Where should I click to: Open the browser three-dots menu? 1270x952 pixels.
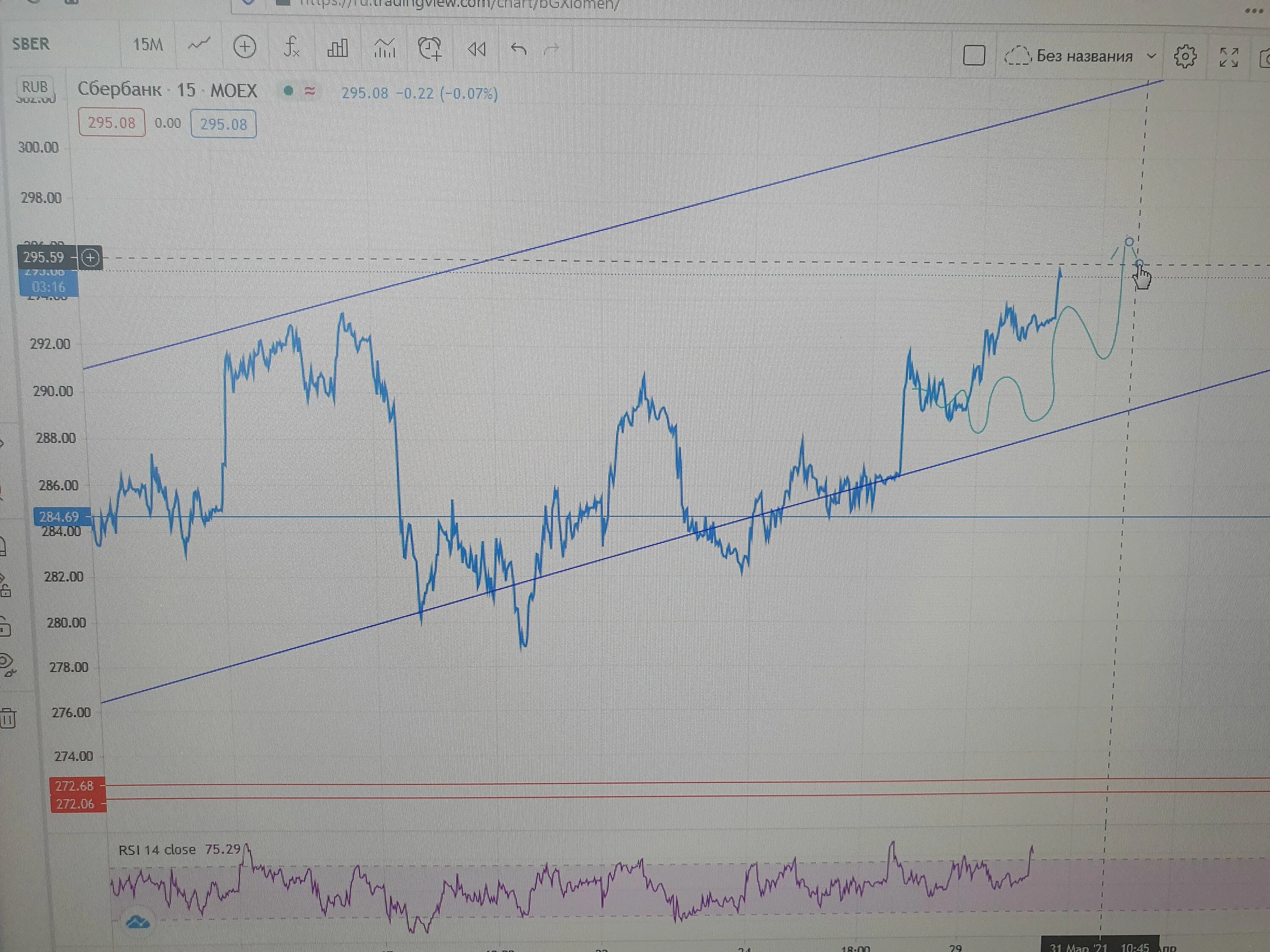pos(1254,10)
